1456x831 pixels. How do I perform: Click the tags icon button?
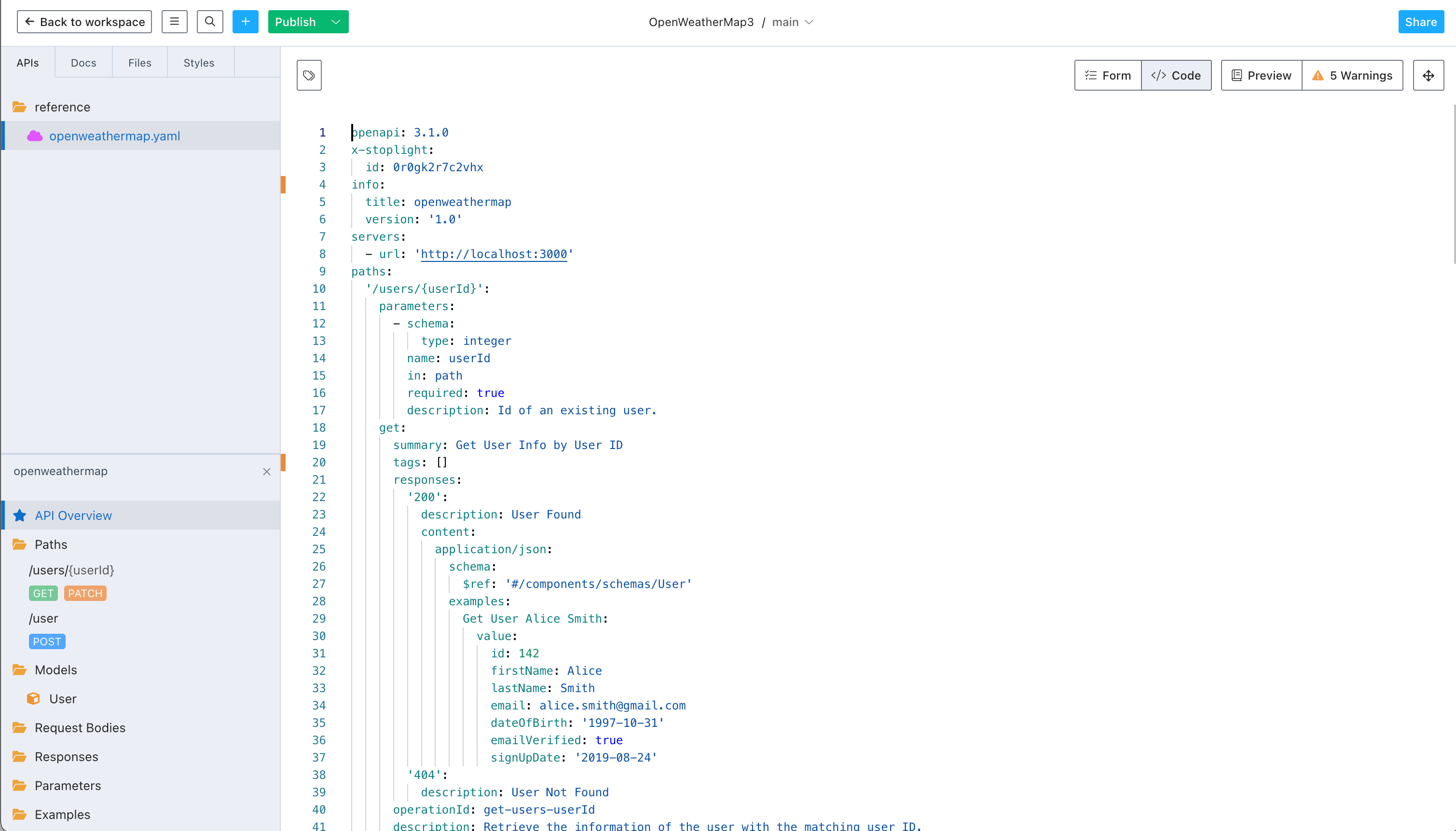point(309,75)
